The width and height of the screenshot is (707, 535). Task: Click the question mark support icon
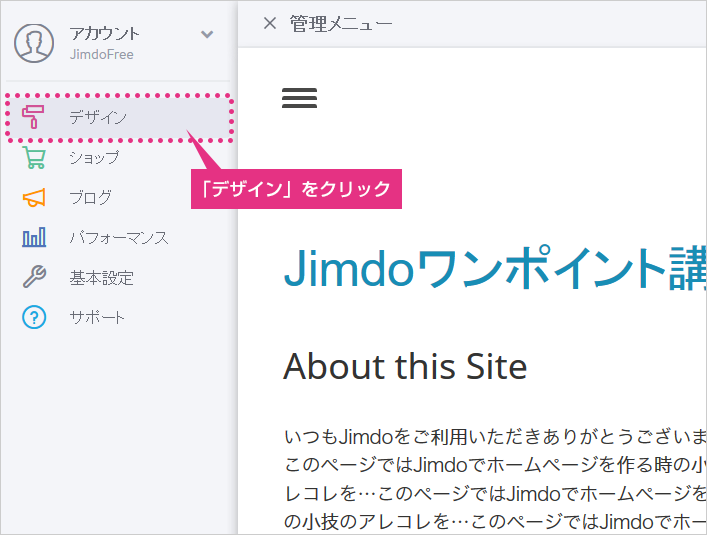pyautogui.click(x=34, y=317)
